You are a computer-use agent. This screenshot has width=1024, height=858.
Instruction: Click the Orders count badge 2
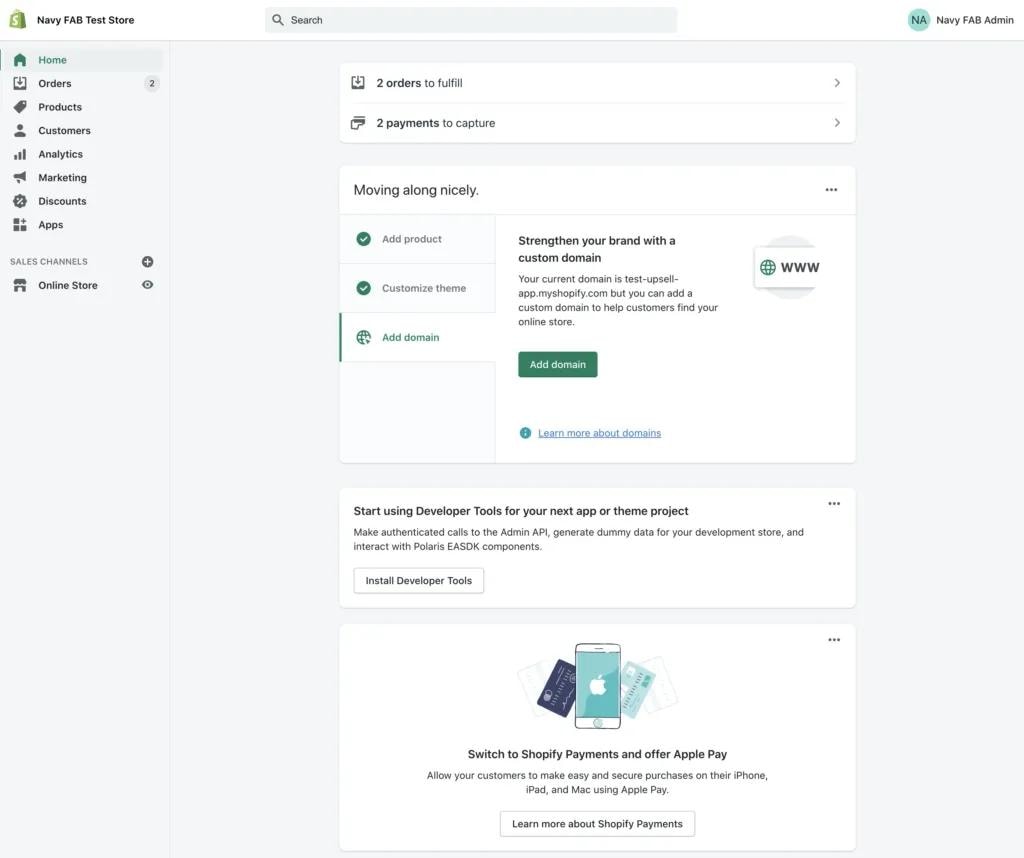152,84
